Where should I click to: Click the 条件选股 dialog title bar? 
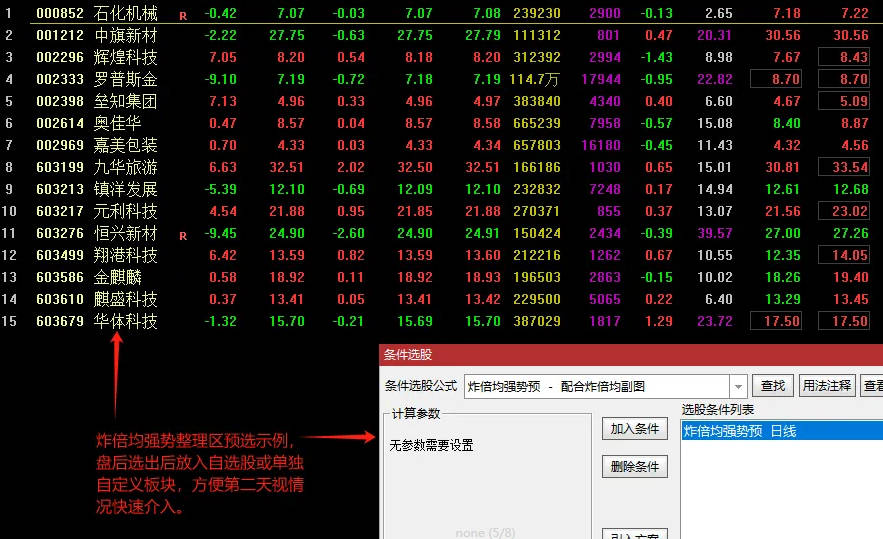tap(631, 354)
